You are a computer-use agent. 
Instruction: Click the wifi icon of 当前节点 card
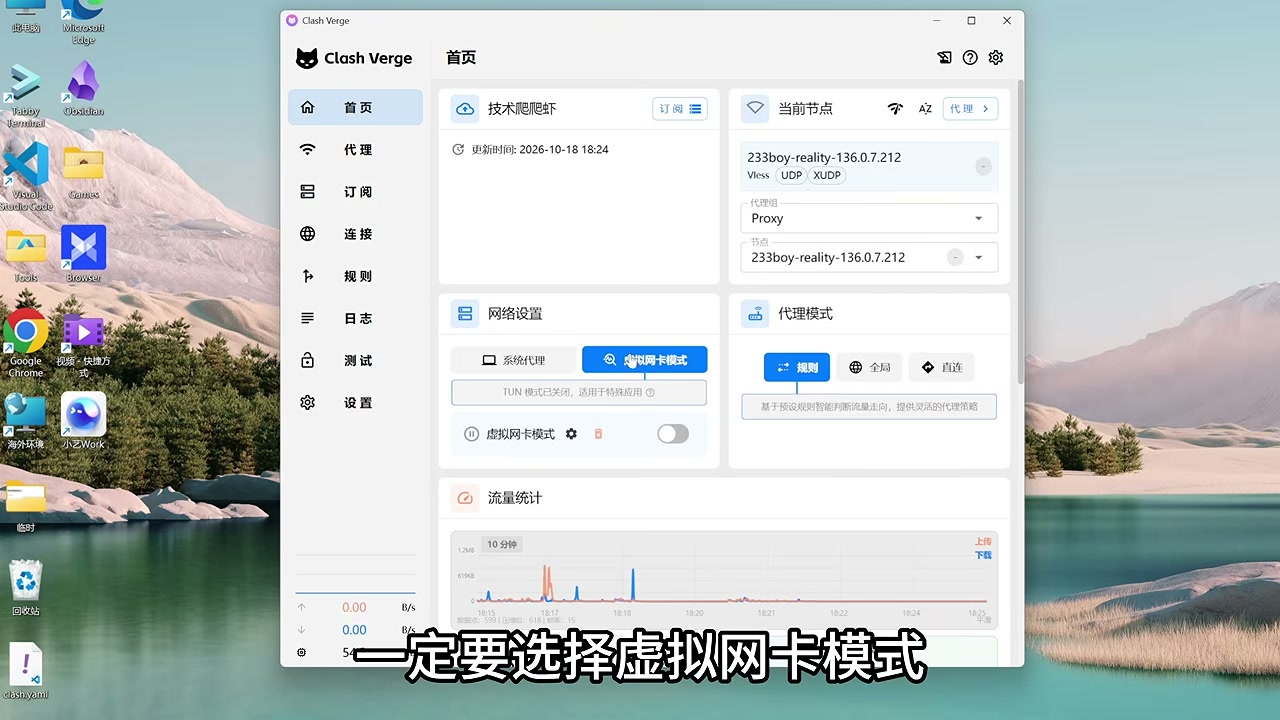click(755, 108)
